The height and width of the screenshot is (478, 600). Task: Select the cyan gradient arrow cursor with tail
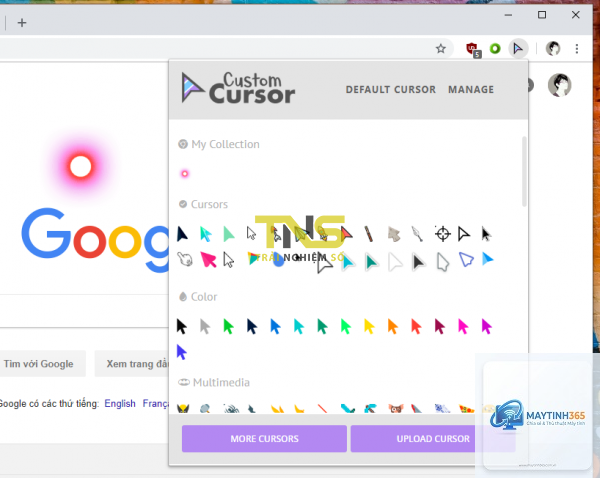[x=206, y=233]
